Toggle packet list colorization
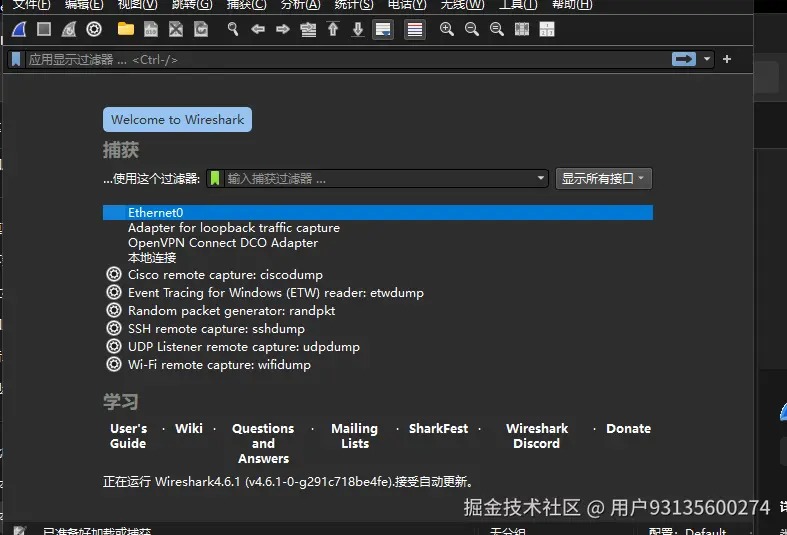The image size is (787, 535). point(415,30)
